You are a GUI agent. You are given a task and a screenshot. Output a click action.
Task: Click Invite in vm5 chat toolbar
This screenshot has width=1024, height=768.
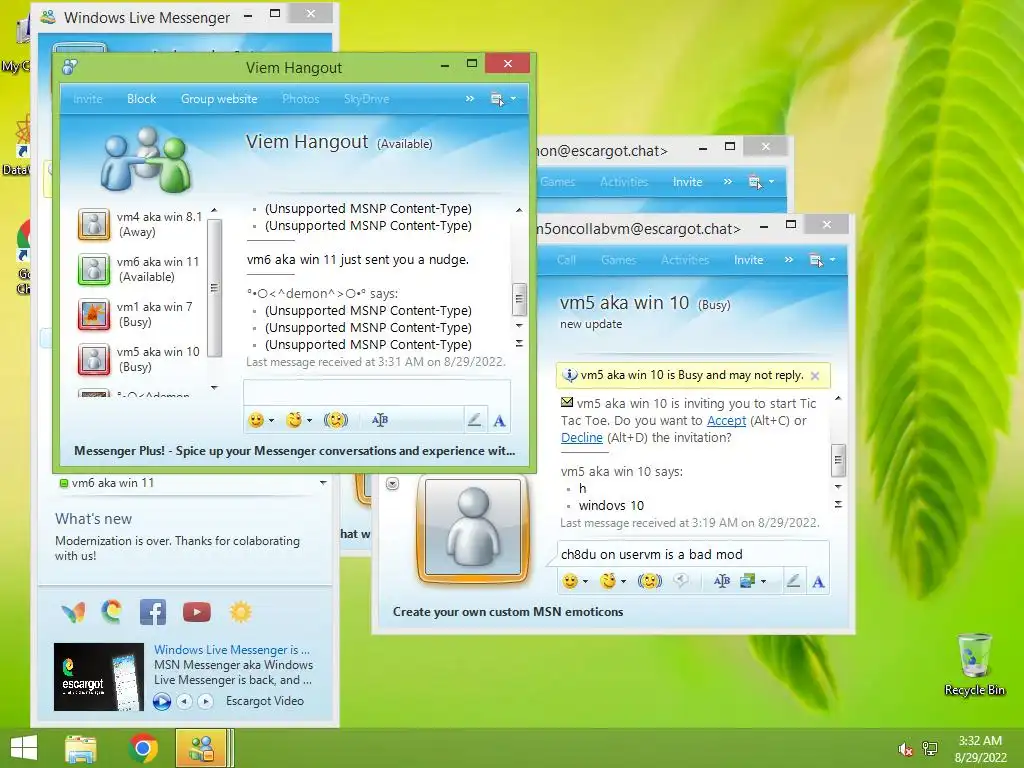click(x=748, y=260)
